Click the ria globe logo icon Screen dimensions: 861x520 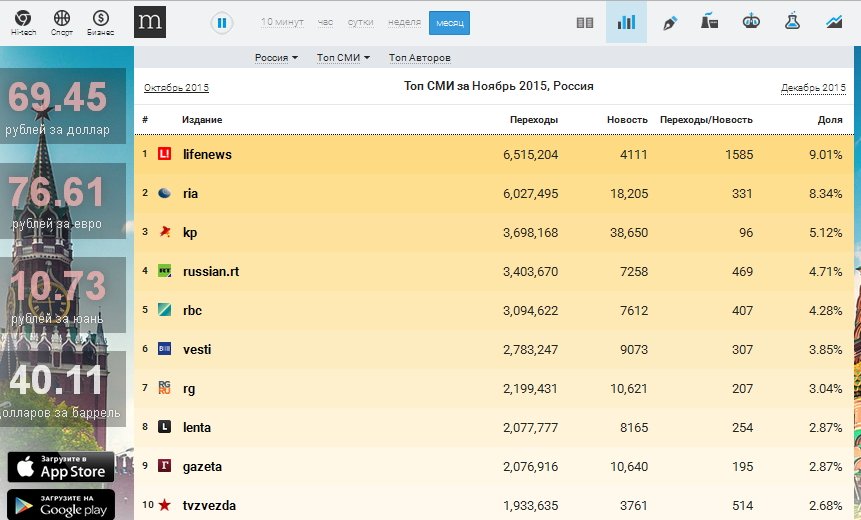pyautogui.click(x=165, y=193)
